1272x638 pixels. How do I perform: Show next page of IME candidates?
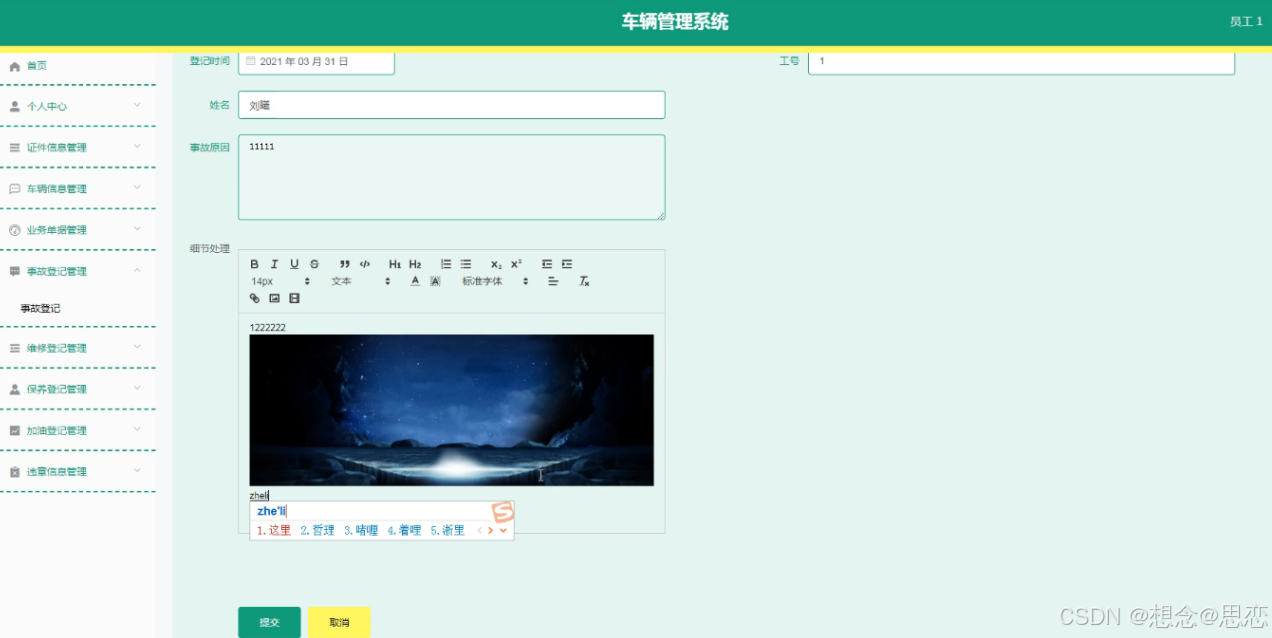coord(490,530)
